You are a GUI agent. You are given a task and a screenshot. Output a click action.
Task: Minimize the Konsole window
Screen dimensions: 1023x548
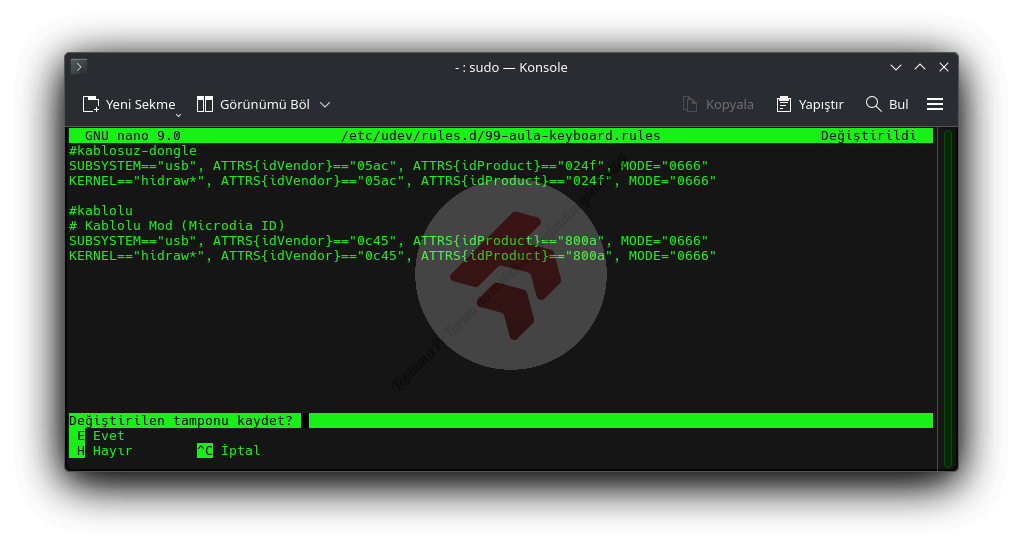coord(896,67)
